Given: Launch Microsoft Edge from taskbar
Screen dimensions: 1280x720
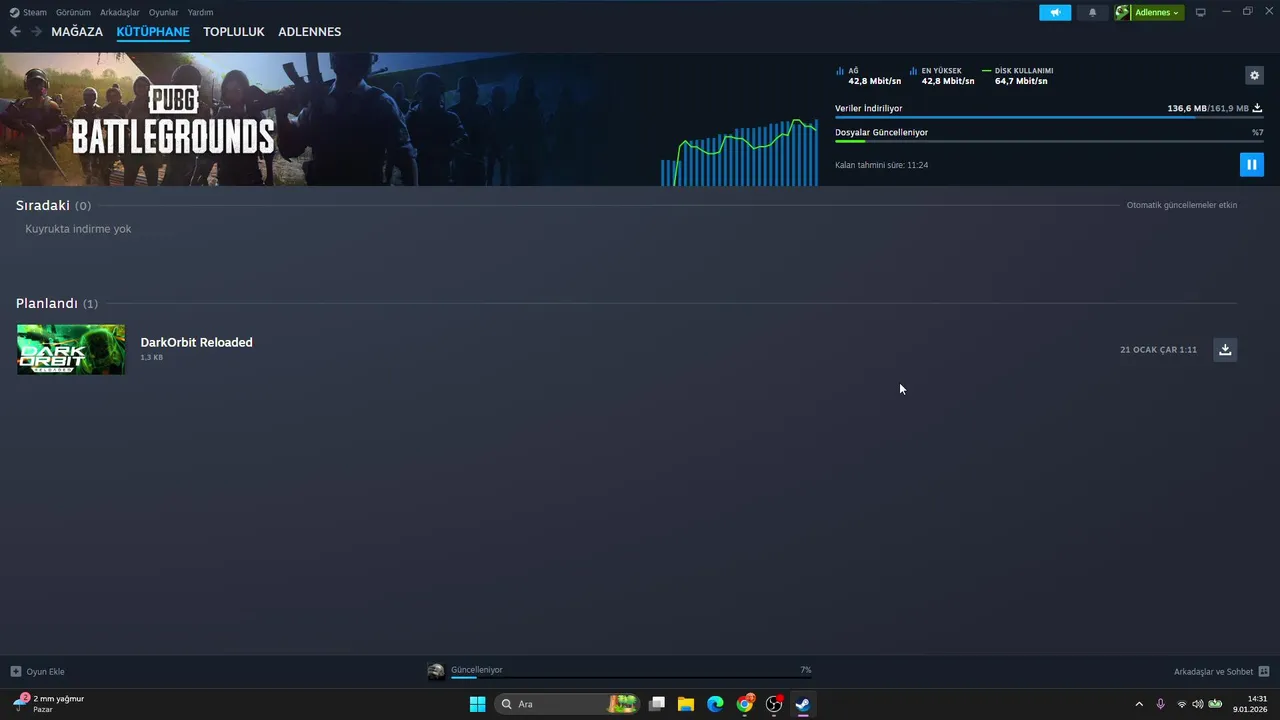Looking at the screenshot, I should (x=715, y=704).
